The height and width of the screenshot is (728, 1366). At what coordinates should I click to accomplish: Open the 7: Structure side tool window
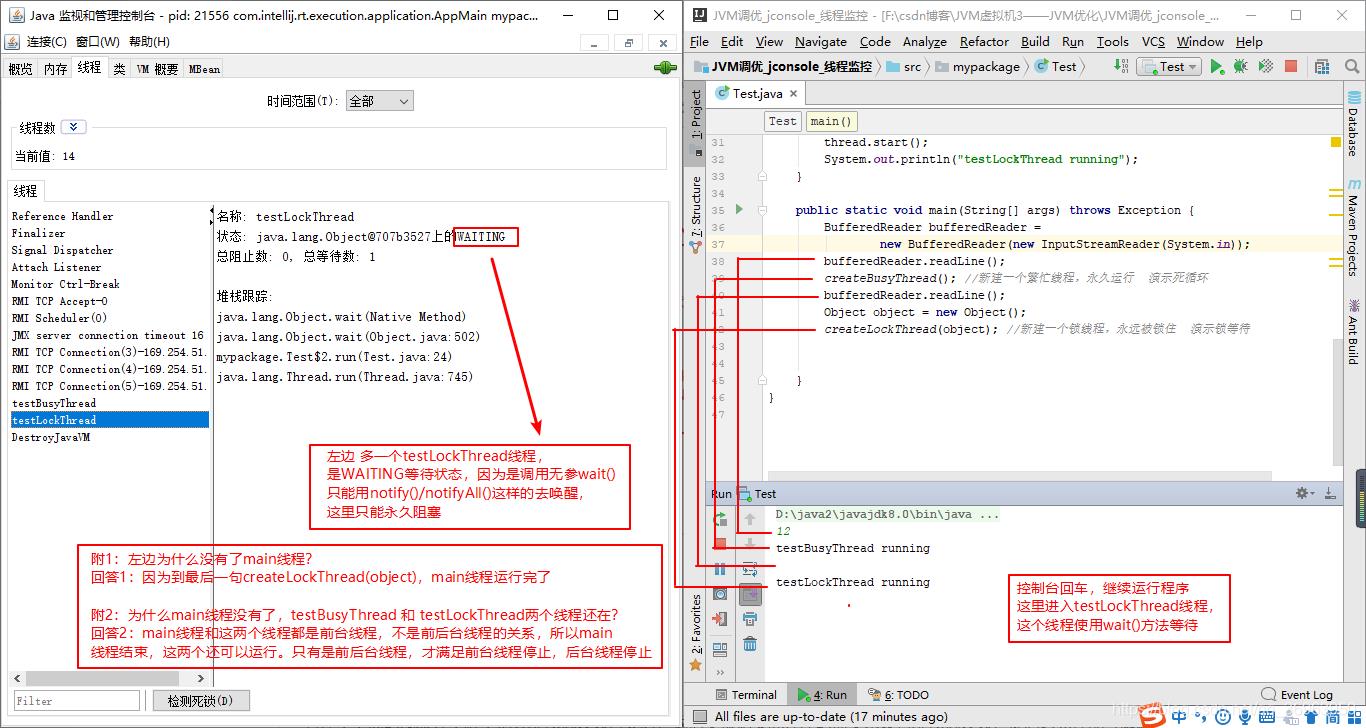point(696,215)
